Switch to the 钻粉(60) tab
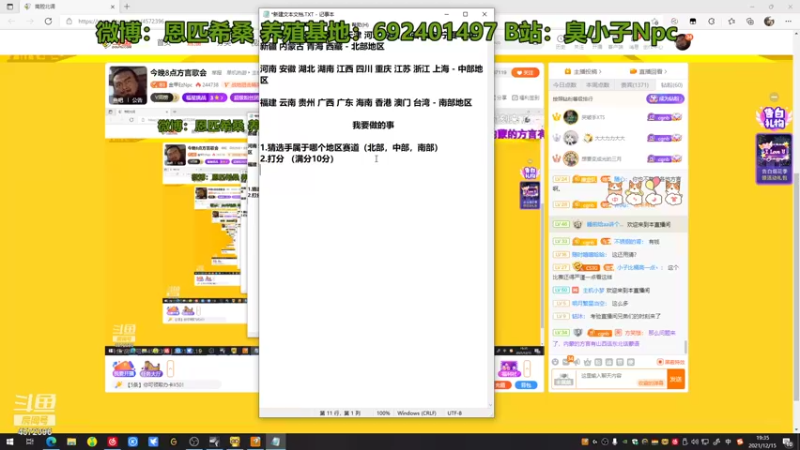Screen dimensions: 800x450 click(671, 85)
